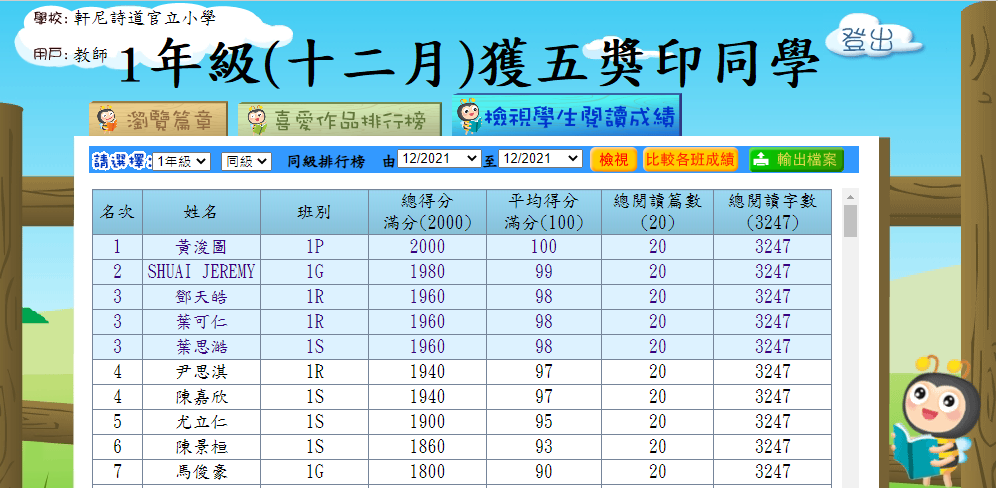Viewport: 998px width, 488px height.
Task: Click the average score 99 cell
Action: 544,272
